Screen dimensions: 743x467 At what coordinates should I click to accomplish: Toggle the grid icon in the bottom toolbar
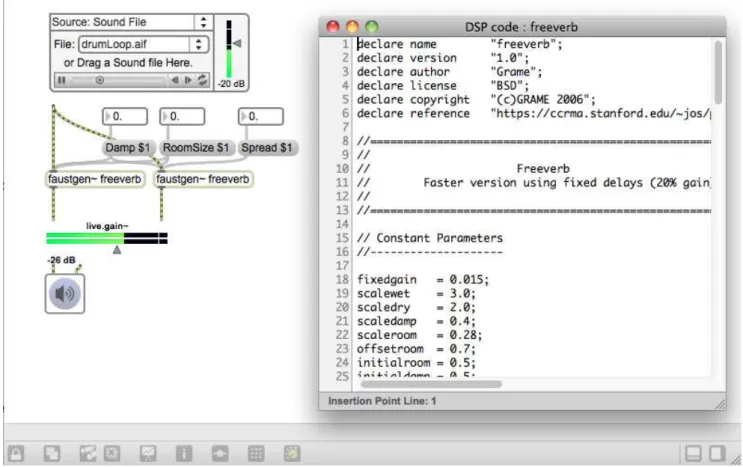[x=256, y=453]
